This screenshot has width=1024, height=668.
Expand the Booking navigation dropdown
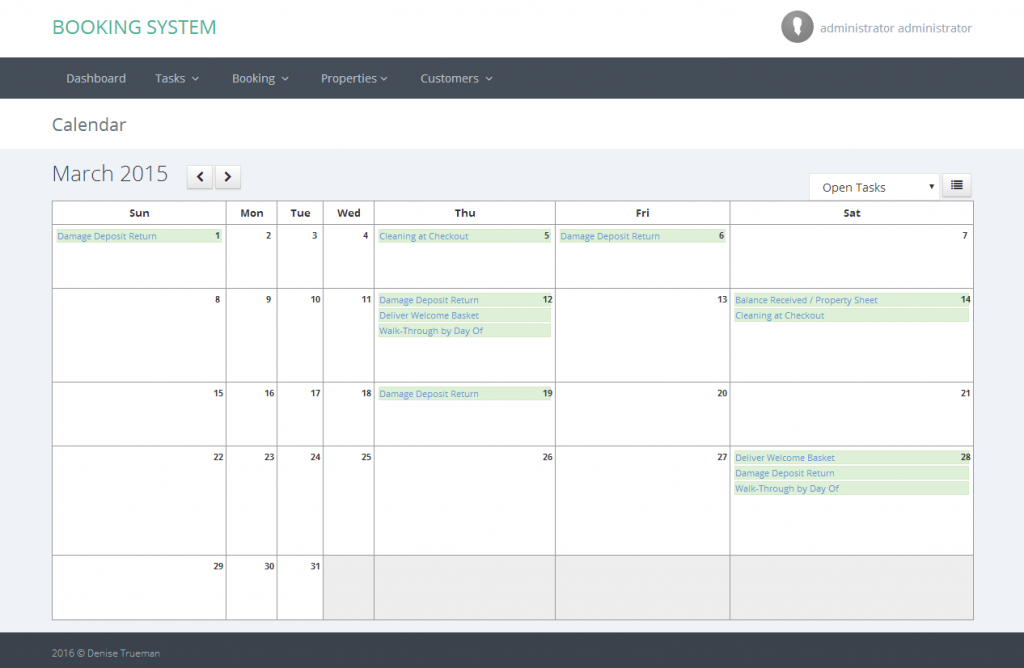[x=259, y=78]
